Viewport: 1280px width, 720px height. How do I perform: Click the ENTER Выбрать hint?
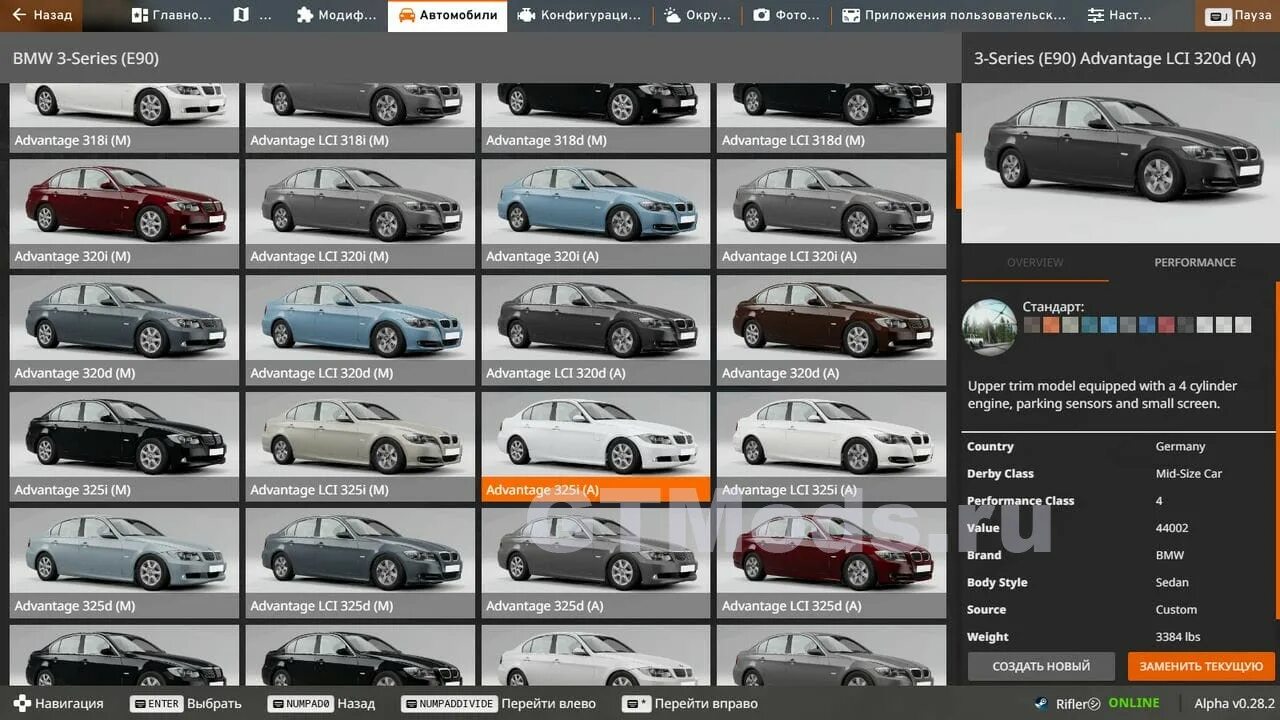[185, 703]
